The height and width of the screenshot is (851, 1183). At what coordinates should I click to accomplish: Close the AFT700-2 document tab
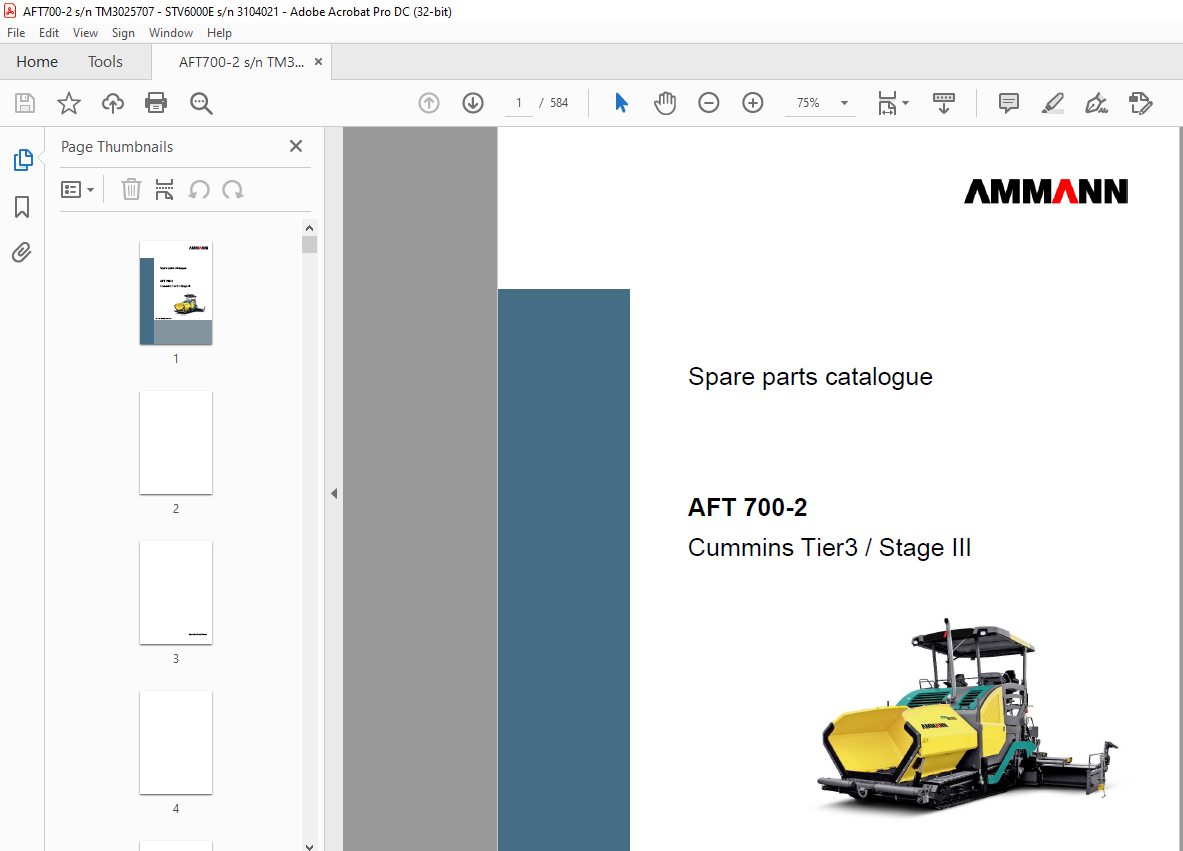coord(318,62)
